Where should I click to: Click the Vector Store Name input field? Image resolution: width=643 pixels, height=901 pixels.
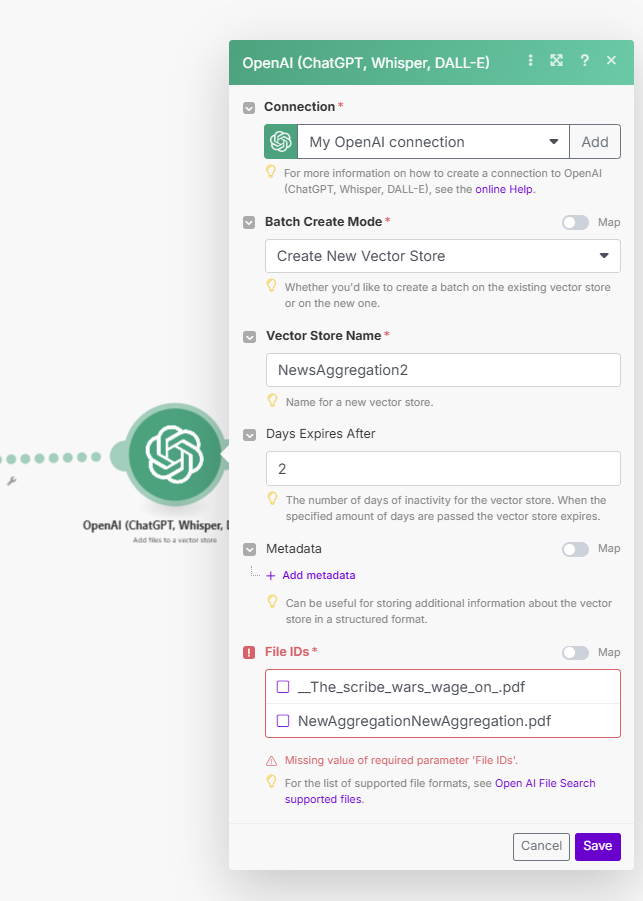pyautogui.click(x=442, y=370)
